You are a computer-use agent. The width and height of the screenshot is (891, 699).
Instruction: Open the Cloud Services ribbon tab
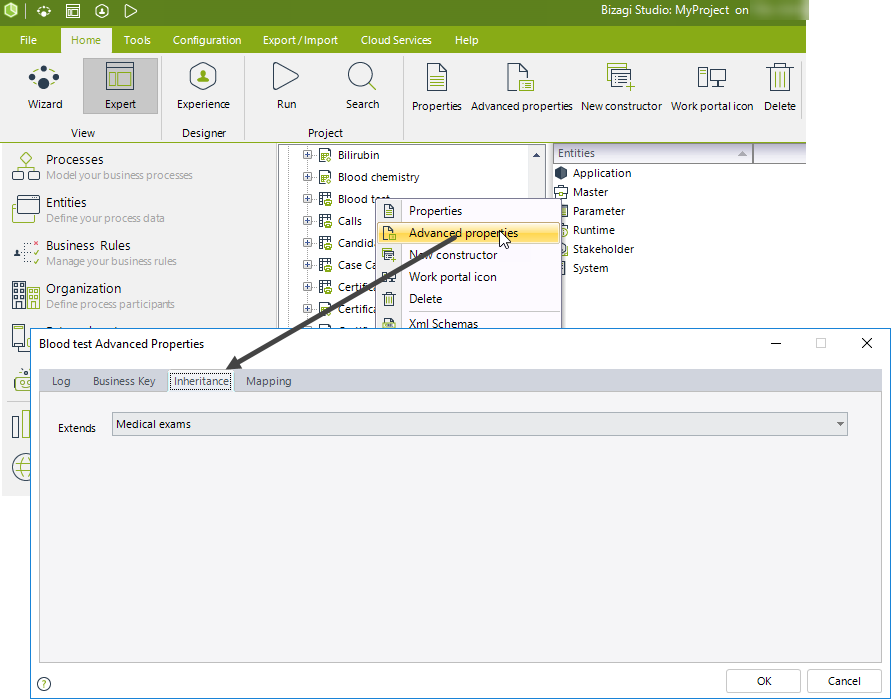pyautogui.click(x=396, y=40)
